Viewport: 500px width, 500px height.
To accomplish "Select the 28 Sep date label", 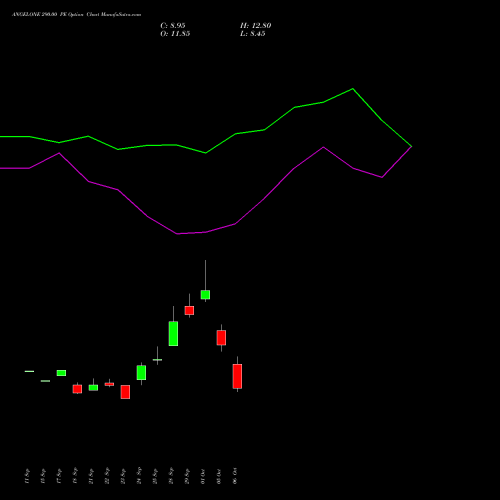I will tap(171, 476).
